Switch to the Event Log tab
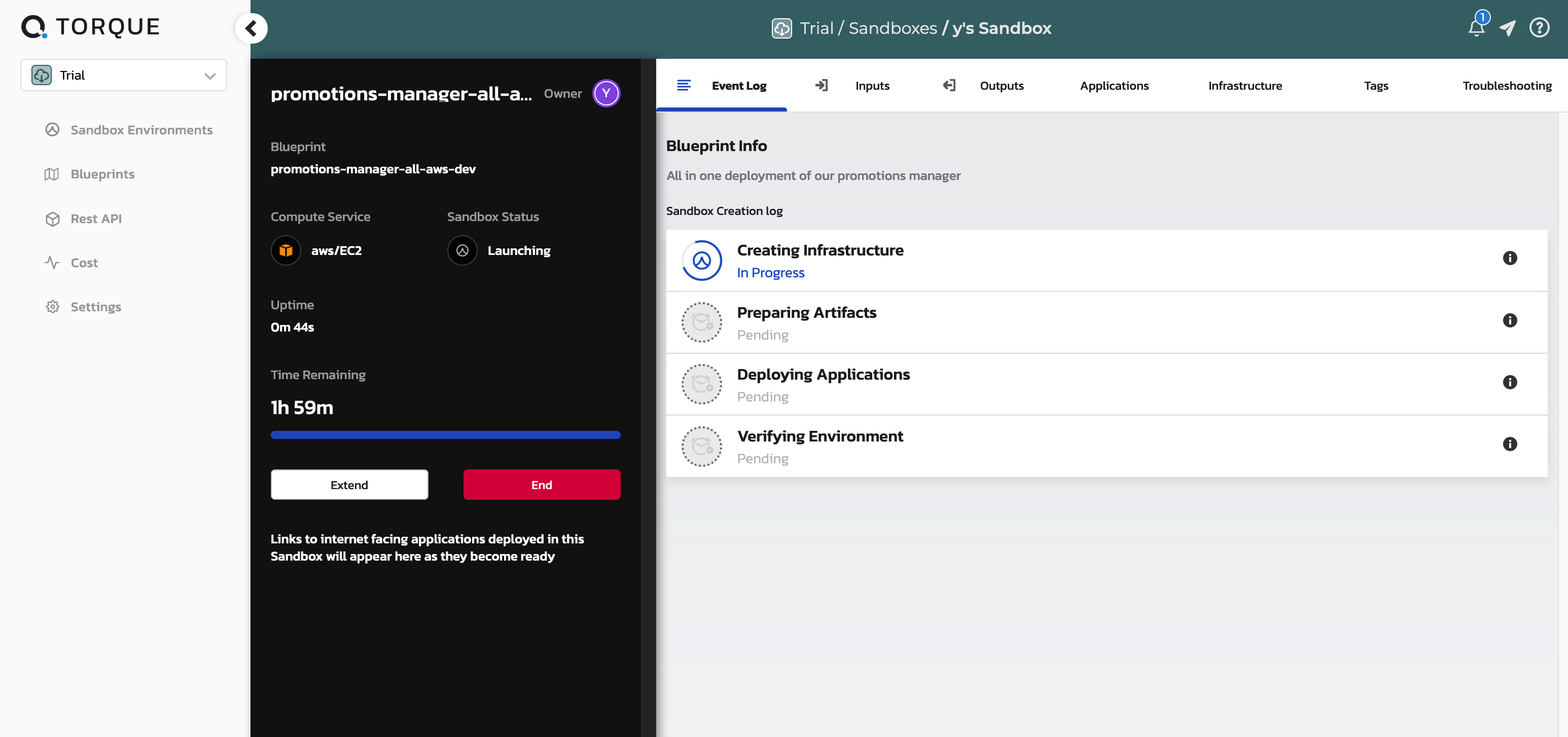 [722, 86]
